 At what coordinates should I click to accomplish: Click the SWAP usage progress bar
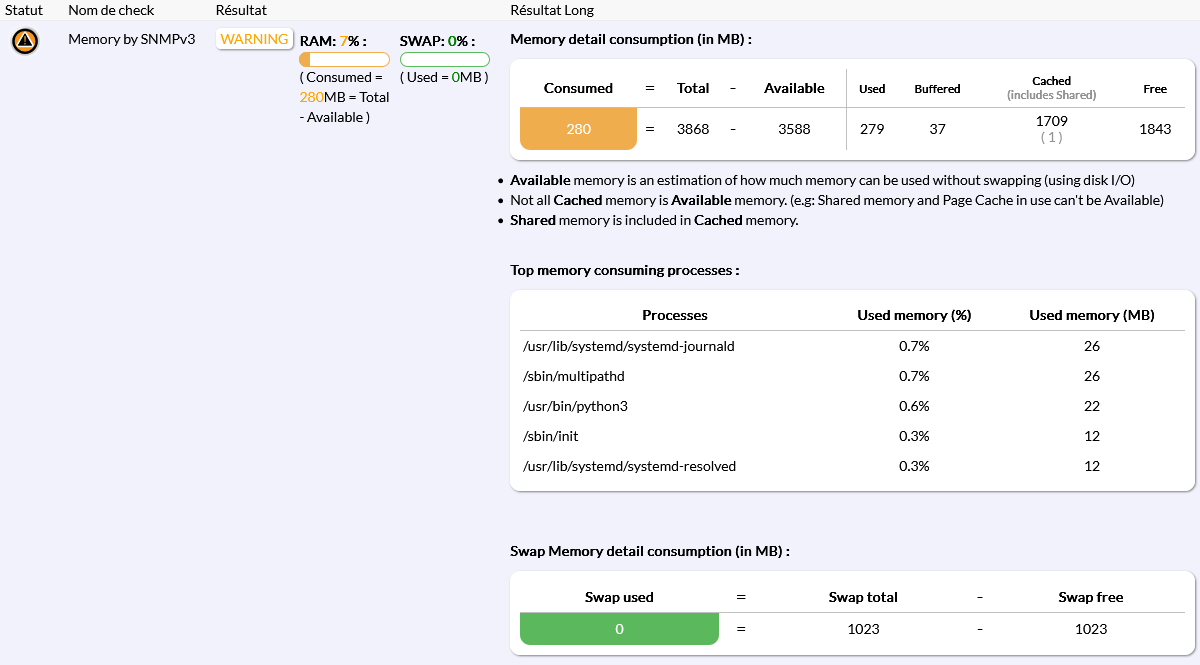point(444,60)
